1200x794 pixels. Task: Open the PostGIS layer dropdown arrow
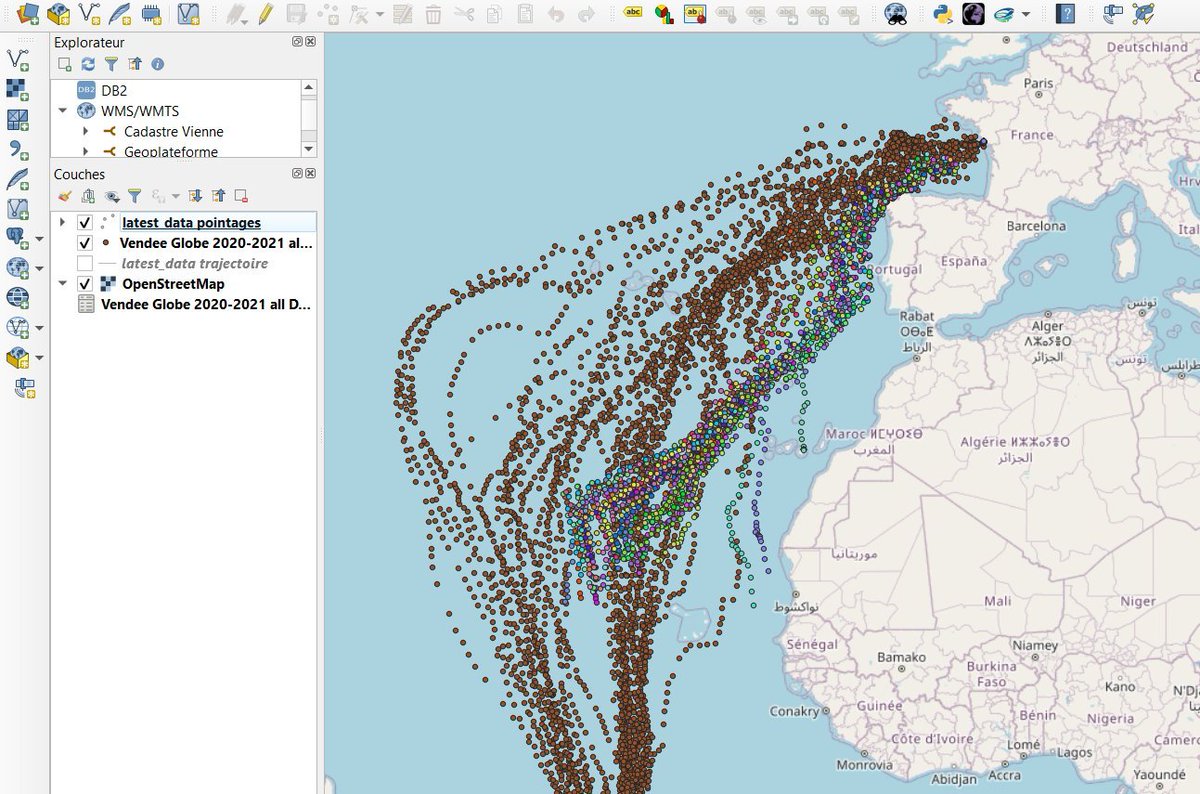tap(39, 239)
